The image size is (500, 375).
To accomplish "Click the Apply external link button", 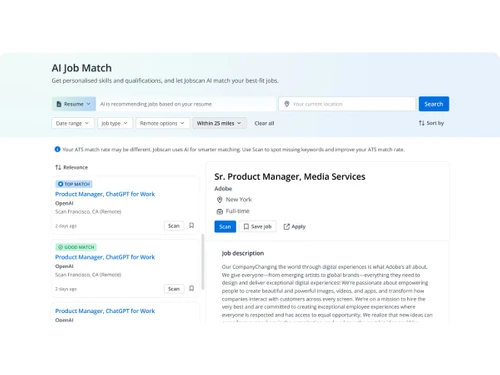I will pos(294,227).
